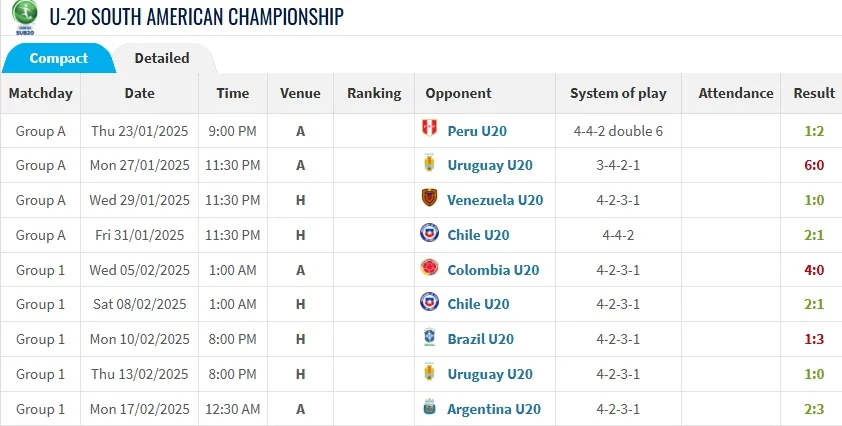Switch to the Detailed tab

coord(162,58)
